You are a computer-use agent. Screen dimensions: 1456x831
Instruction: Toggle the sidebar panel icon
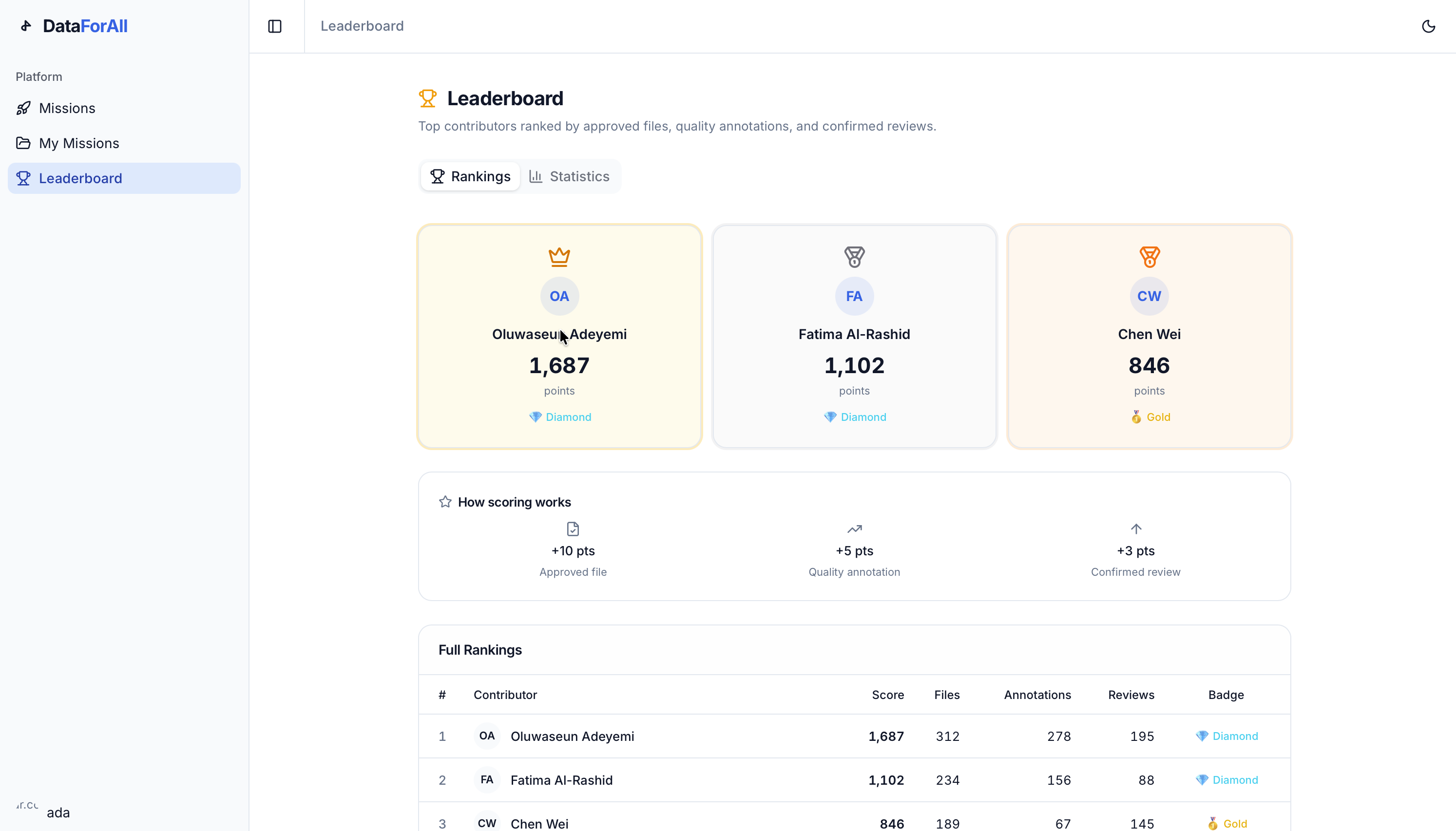click(x=274, y=26)
